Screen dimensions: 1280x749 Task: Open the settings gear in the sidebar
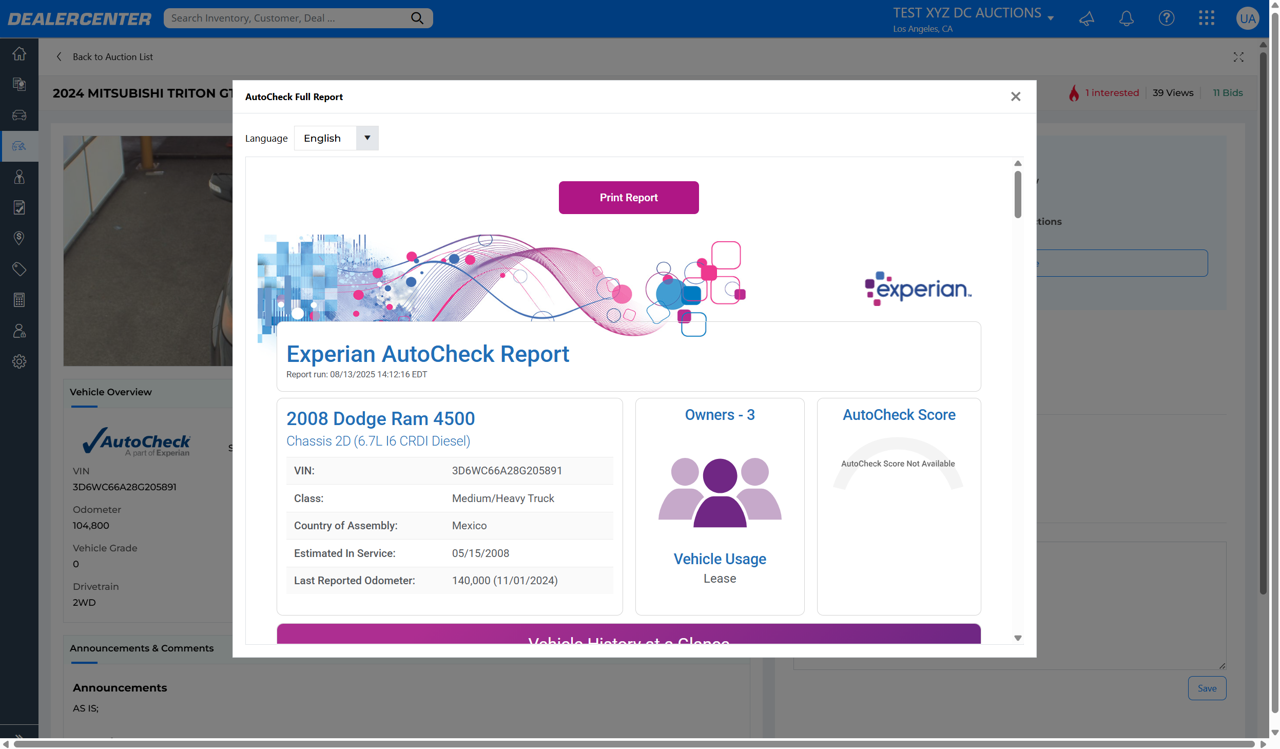point(19,362)
